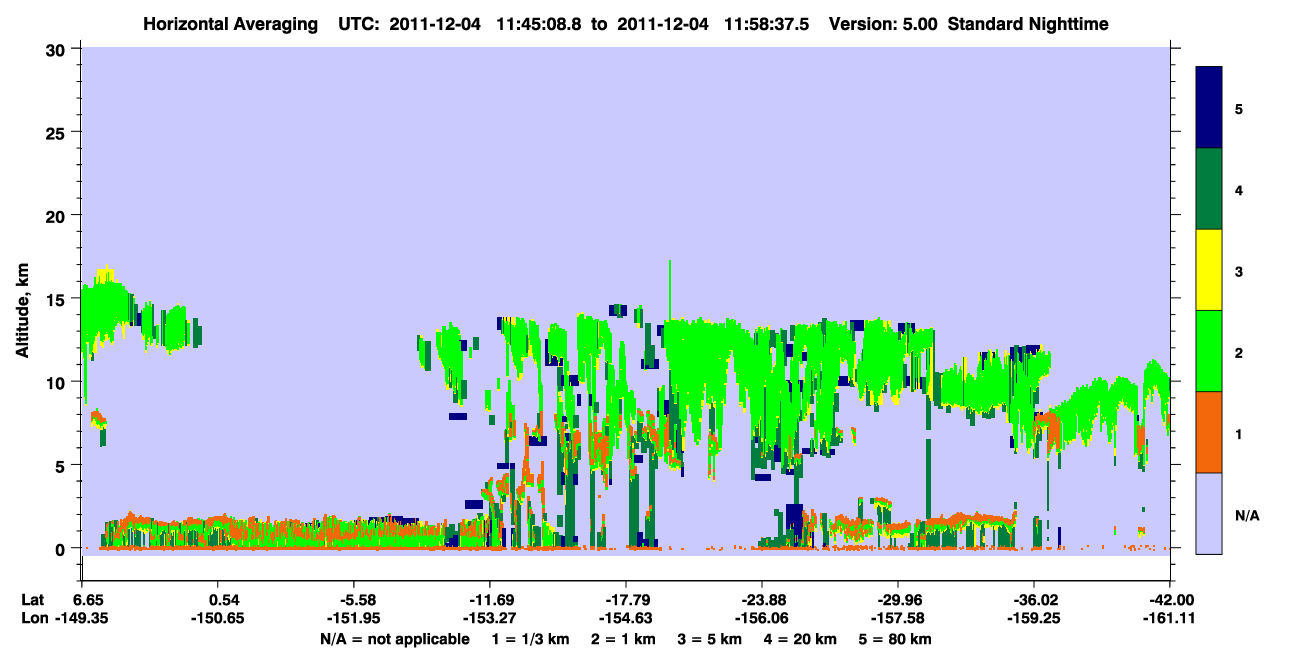Click the orange level 1 legend swatch

(x=1209, y=432)
